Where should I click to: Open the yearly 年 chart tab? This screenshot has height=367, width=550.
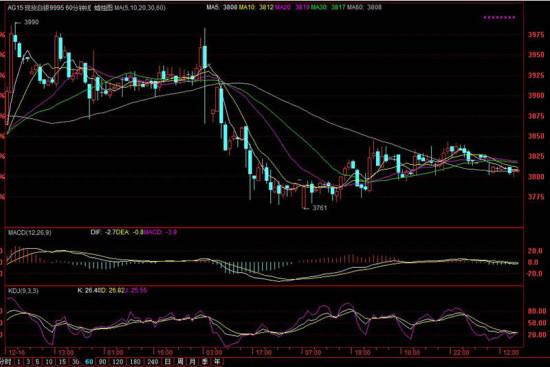click(x=217, y=362)
